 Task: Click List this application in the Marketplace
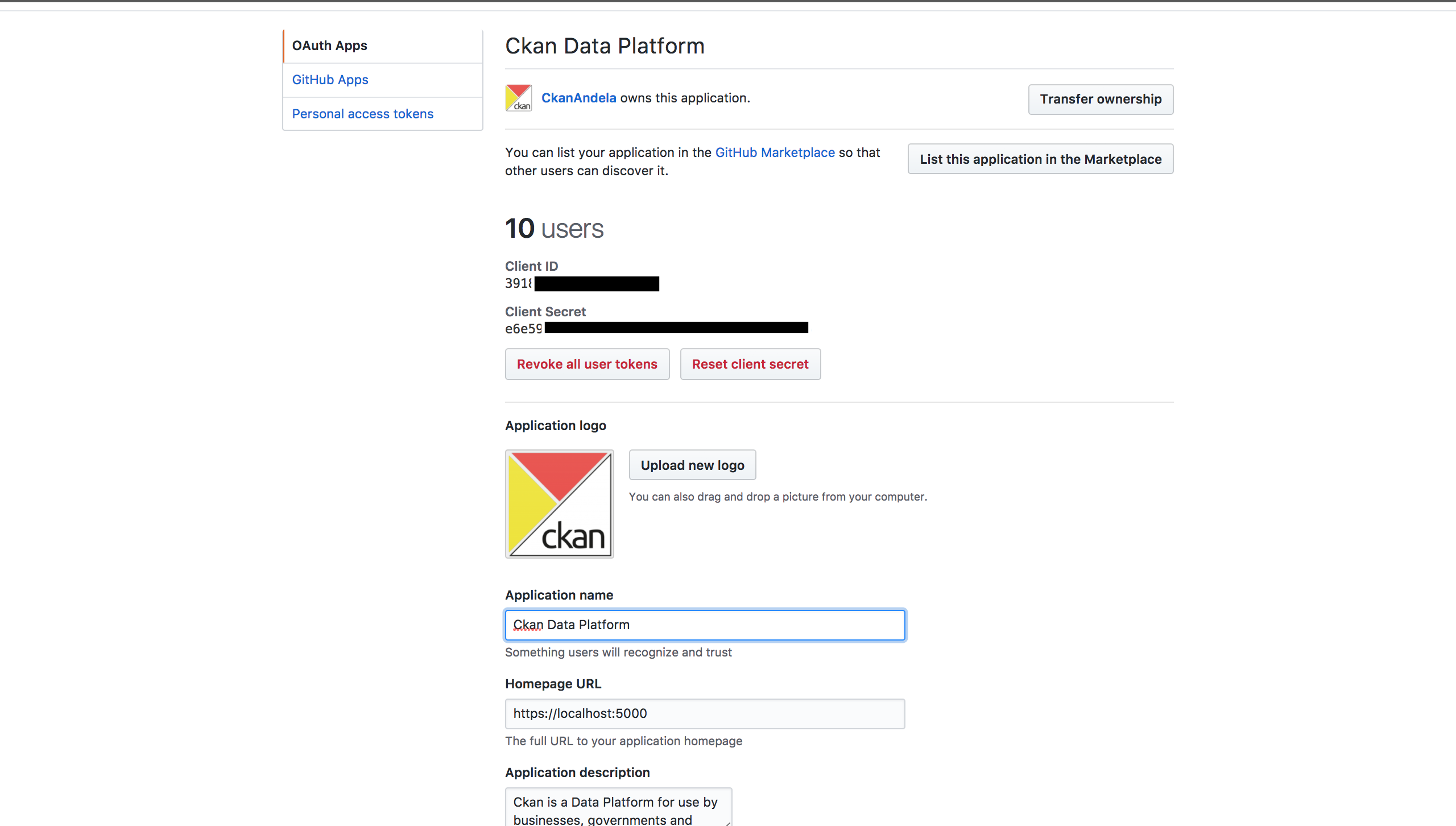click(x=1040, y=159)
